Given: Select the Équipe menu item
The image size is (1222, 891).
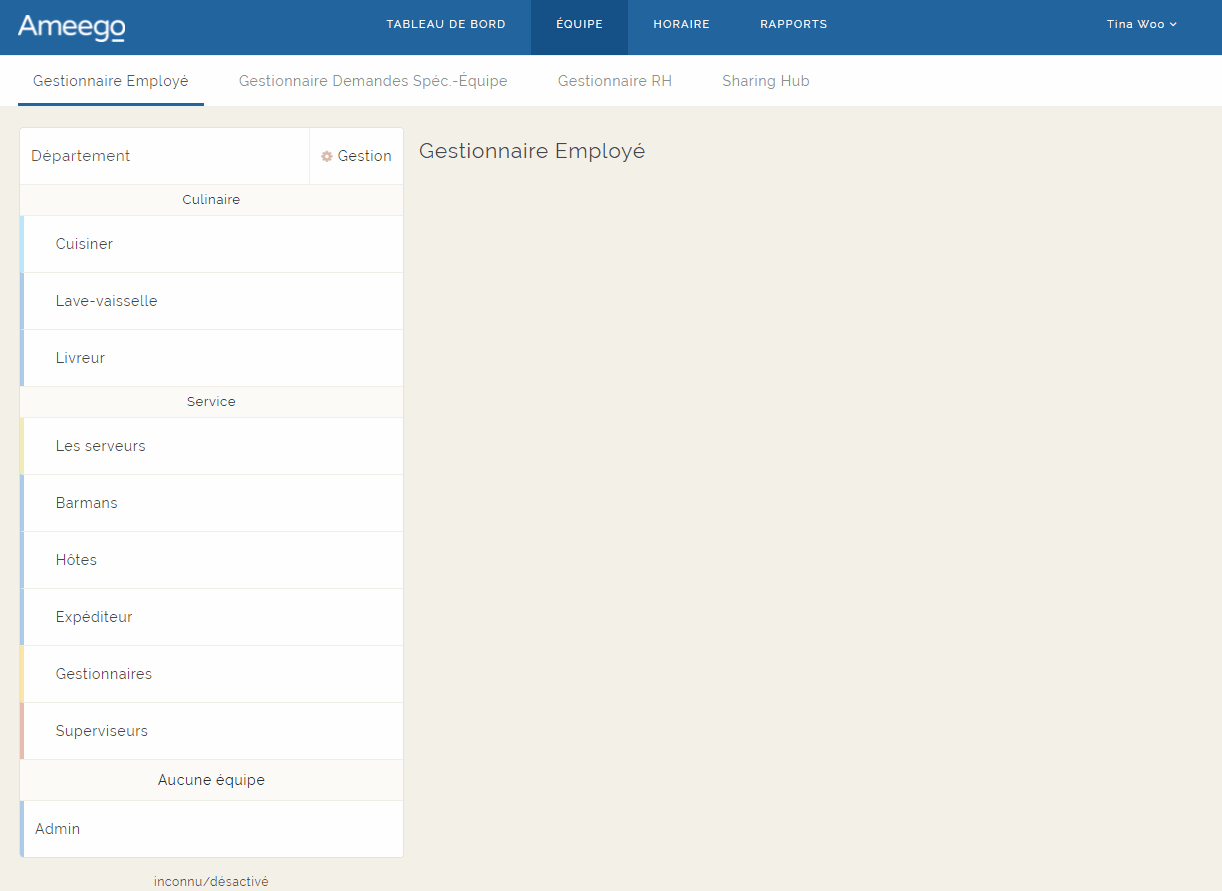Looking at the screenshot, I should pos(579,25).
